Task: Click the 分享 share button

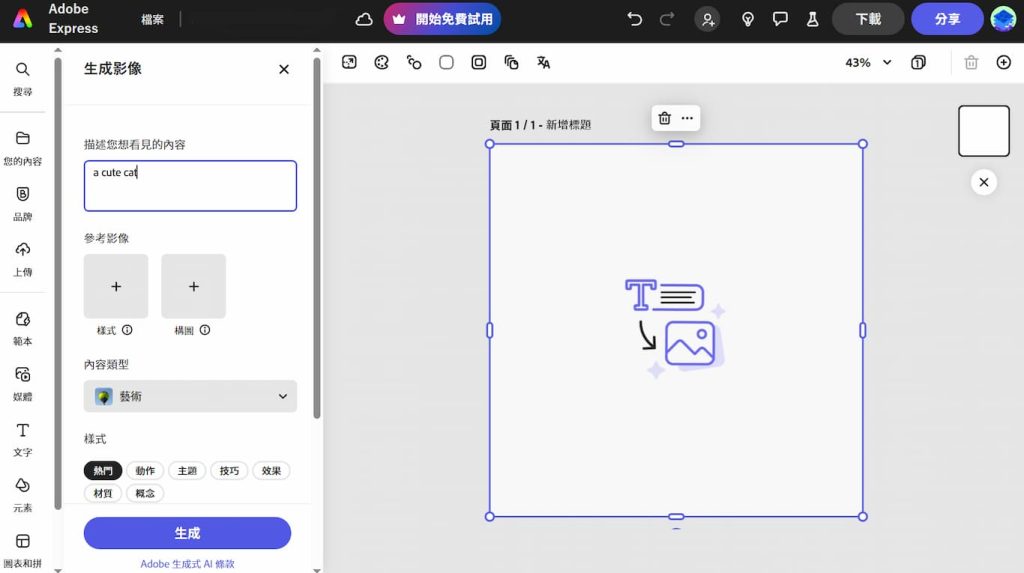Action: tap(947, 19)
